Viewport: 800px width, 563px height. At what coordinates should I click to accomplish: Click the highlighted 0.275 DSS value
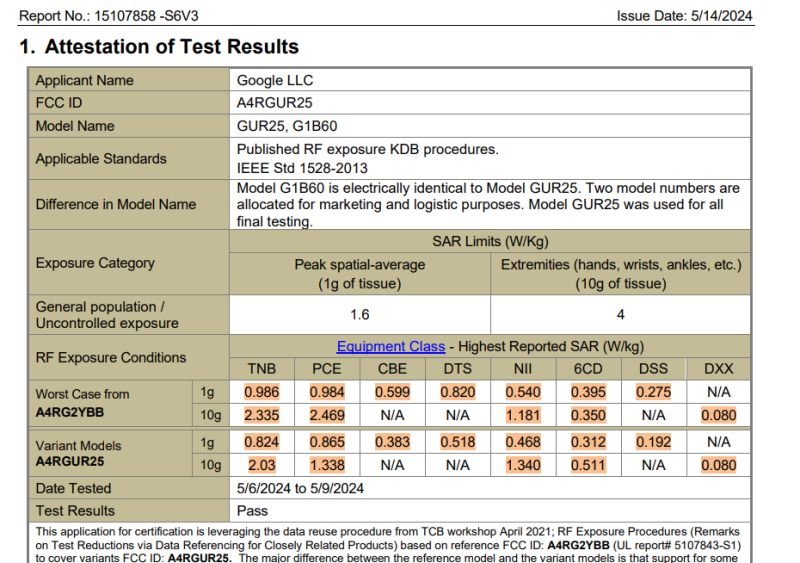click(653, 392)
